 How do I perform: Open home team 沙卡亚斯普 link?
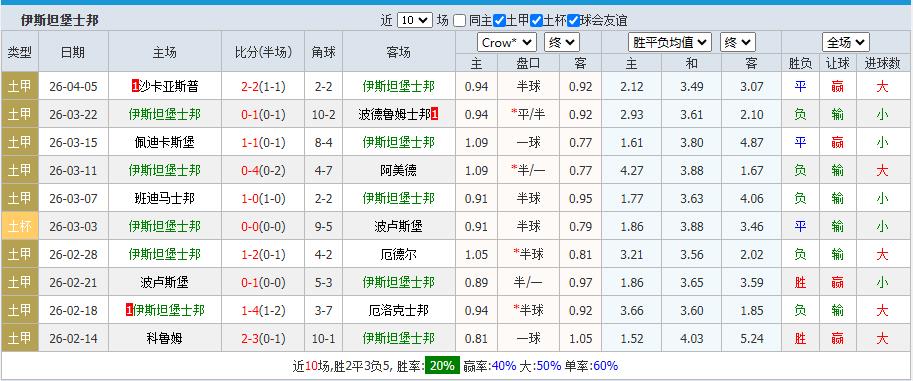169,87
